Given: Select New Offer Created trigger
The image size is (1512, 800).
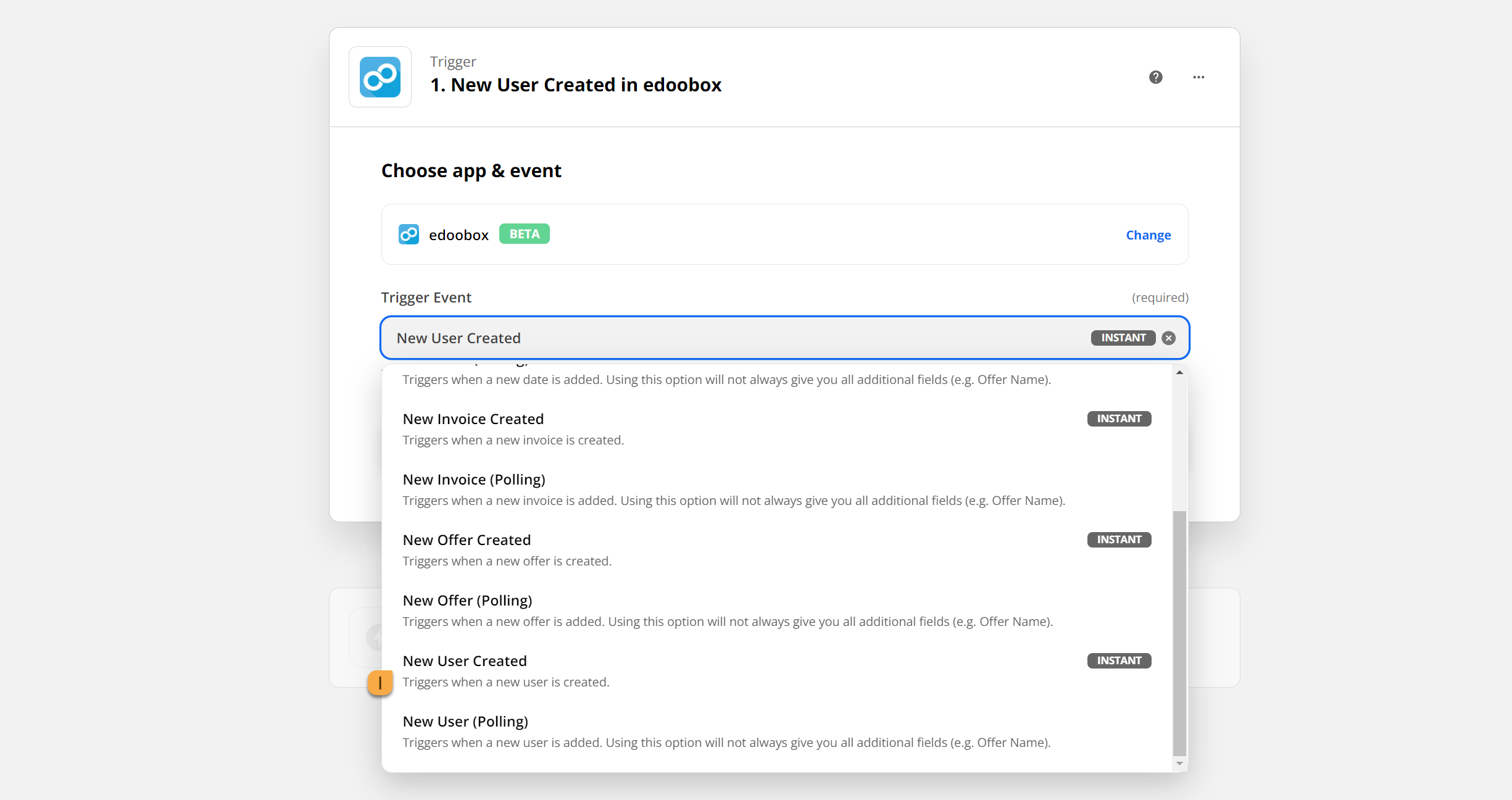Looking at the screenshot, I should [x=467, y=540].
